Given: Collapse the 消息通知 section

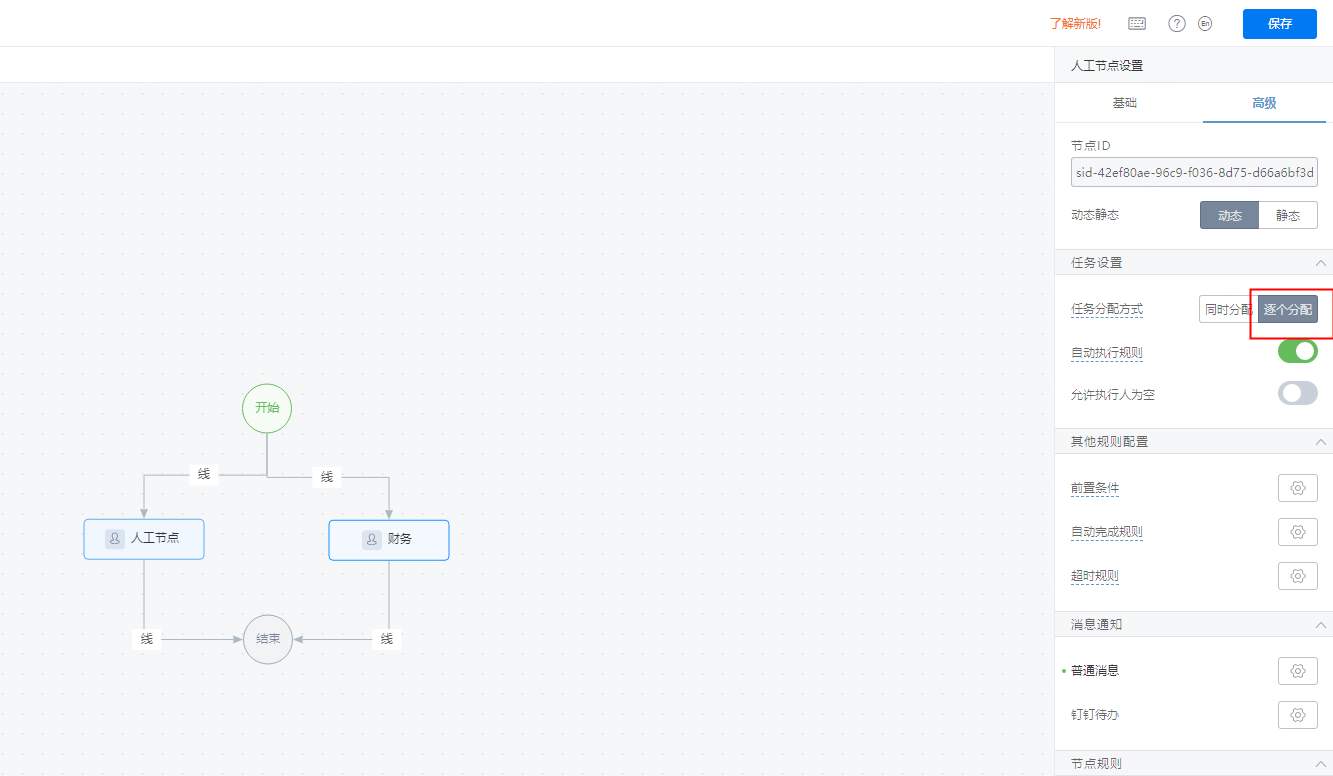Looking at the screenshot, I should (x=1322, y=625).
